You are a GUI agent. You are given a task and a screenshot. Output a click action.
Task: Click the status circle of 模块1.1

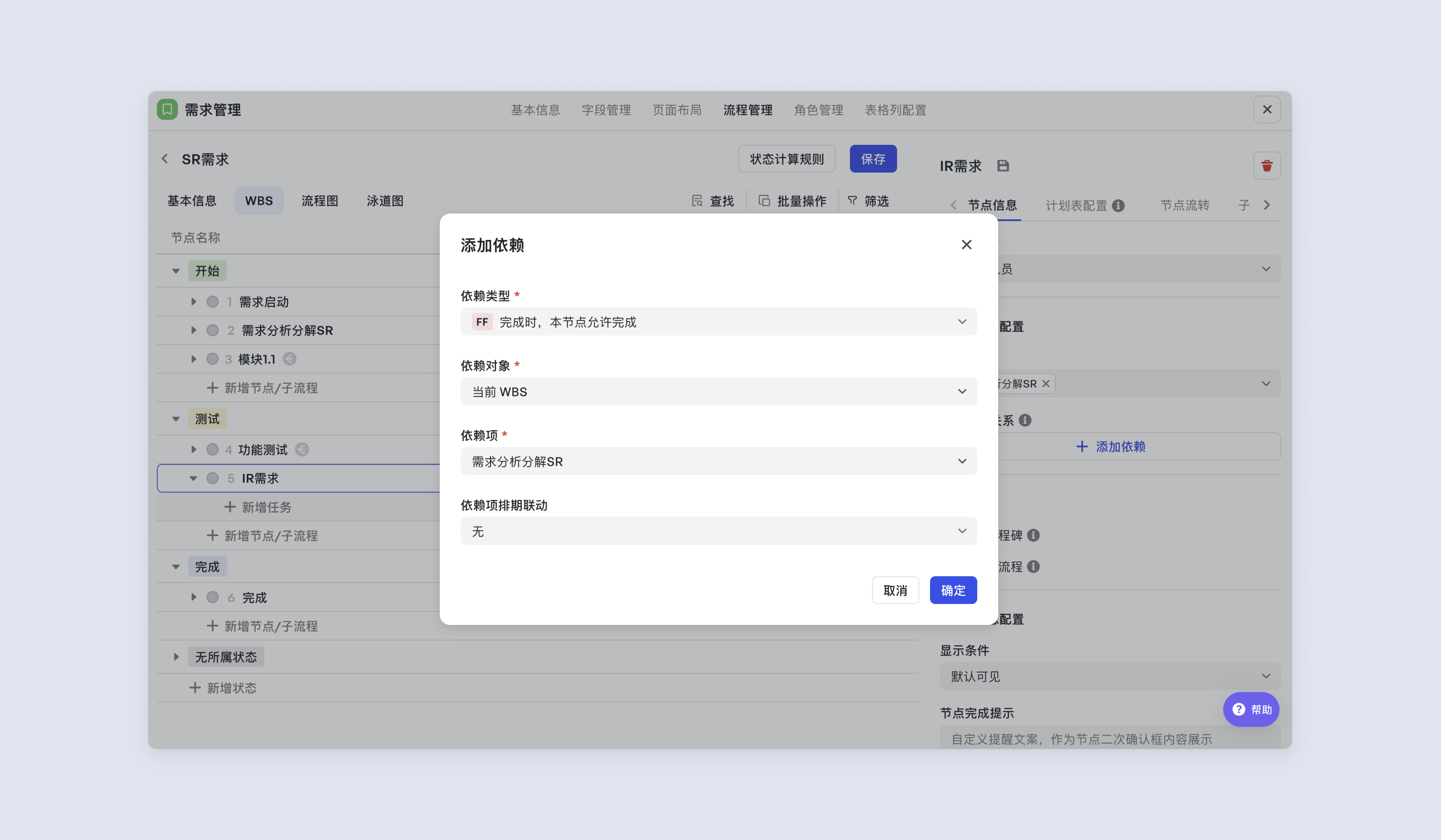(x=212, y=359)
